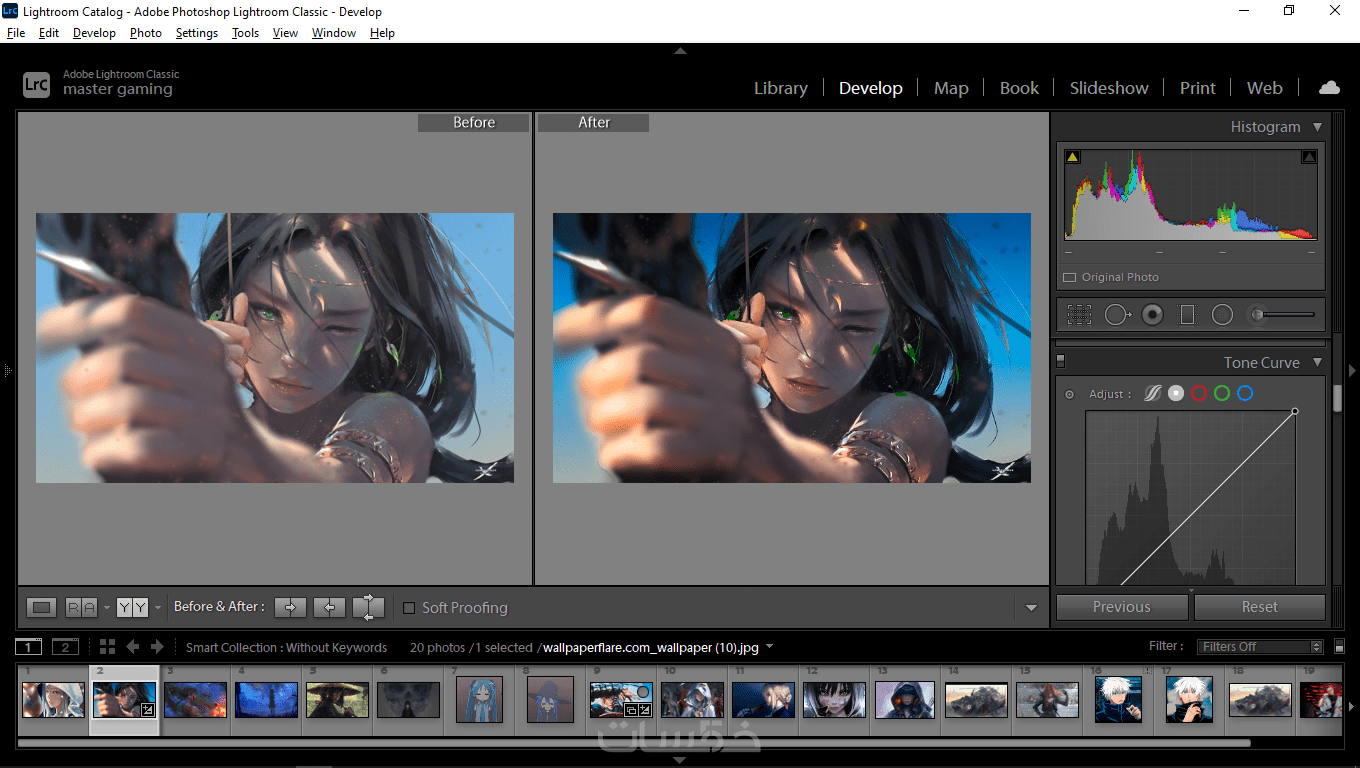Toggle the Tone Curve panel on/off switch
The image size is (1360, 768).
(x=1061, y=361)
